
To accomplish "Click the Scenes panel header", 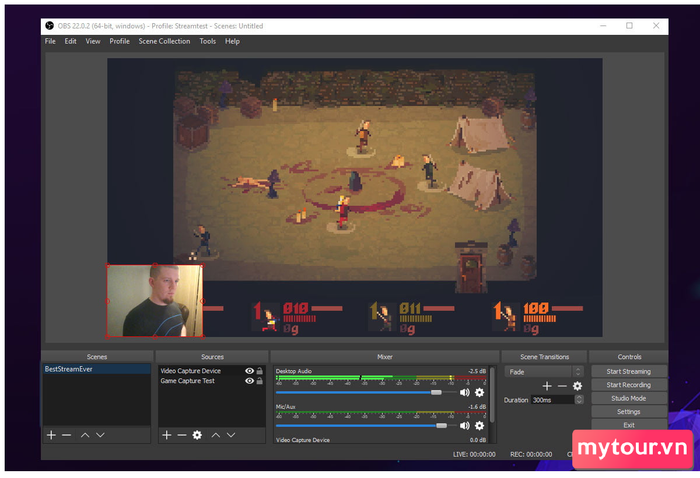I will (97, 357).
